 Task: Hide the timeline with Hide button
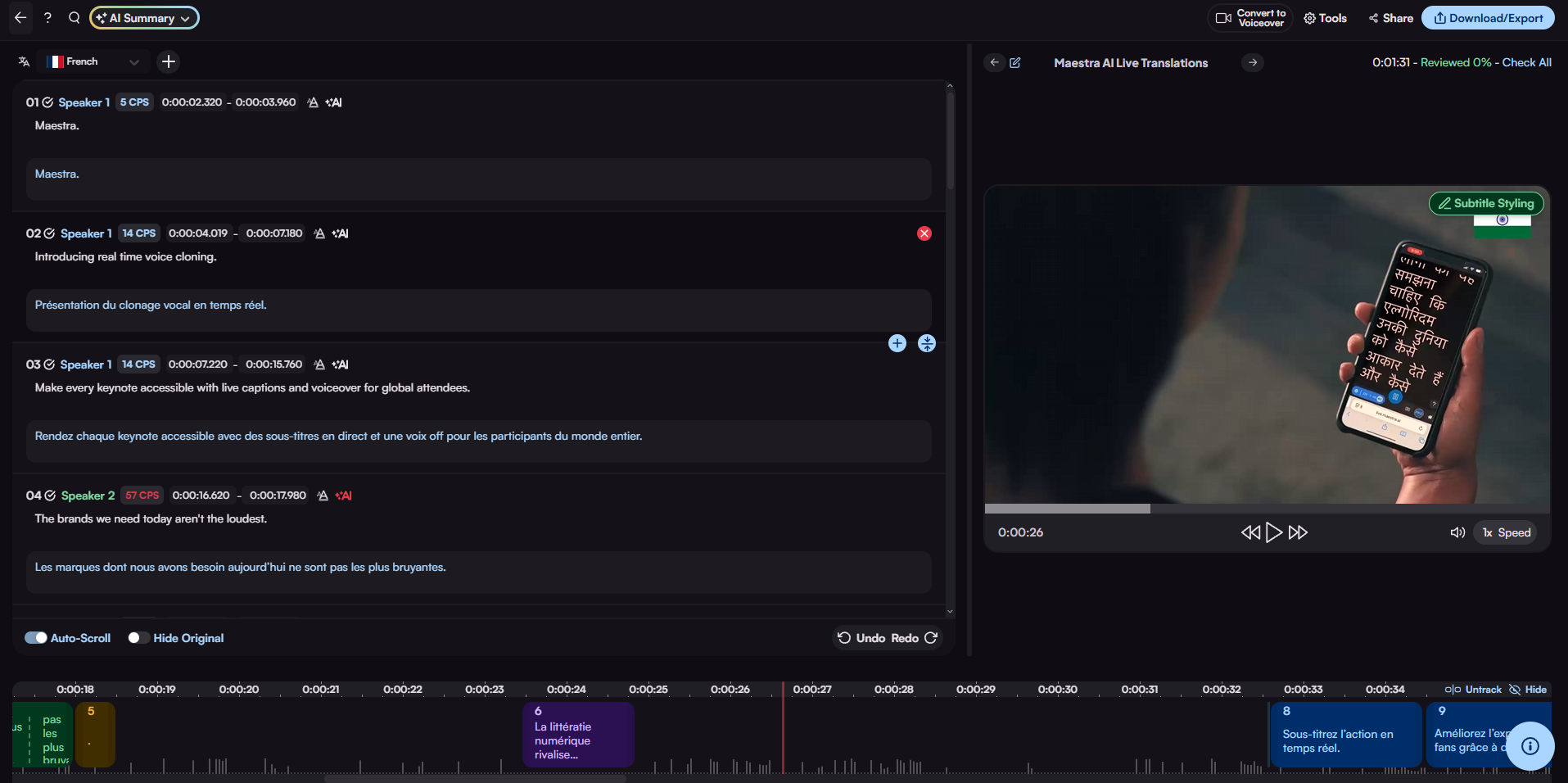tap(1528, 690)
